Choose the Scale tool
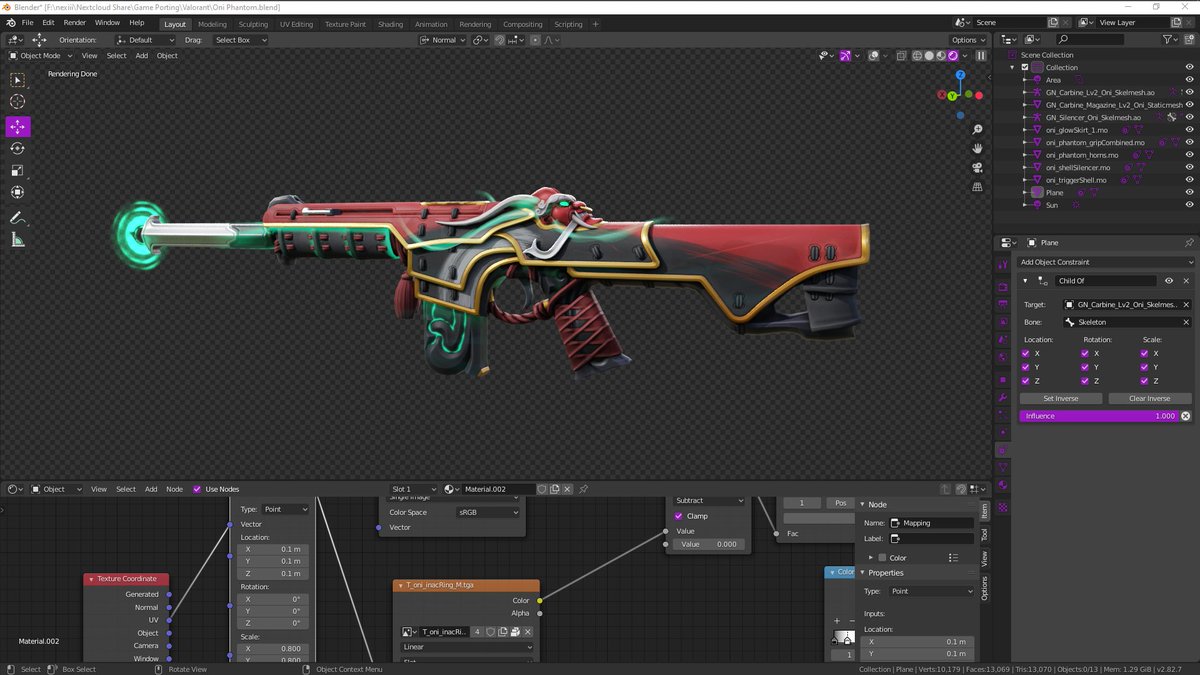Screen dimensions: 1200x675 [x=17, y=170]
